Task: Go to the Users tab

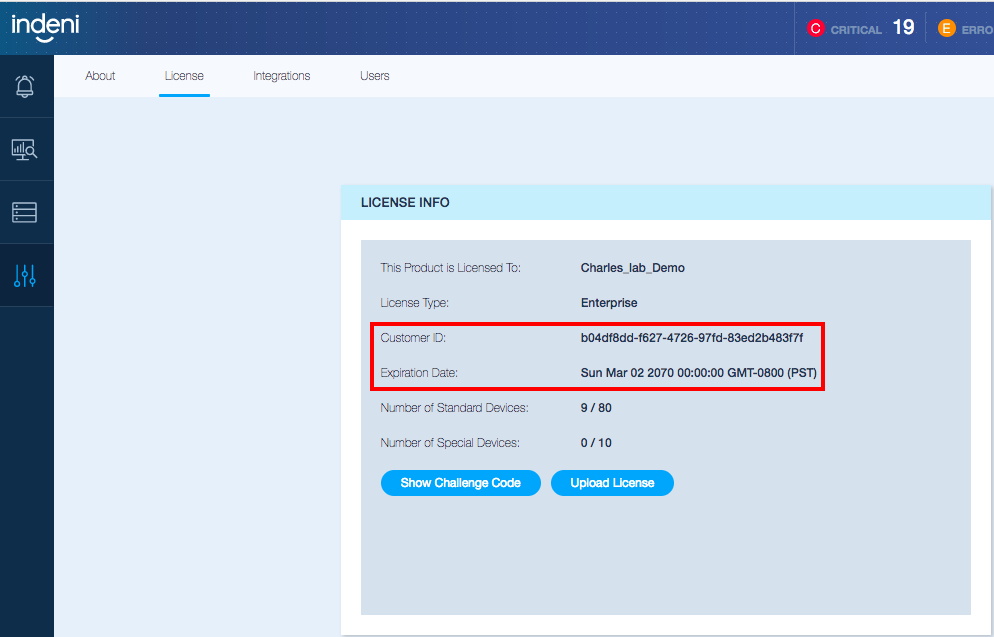Action: (x=374, y=76)
